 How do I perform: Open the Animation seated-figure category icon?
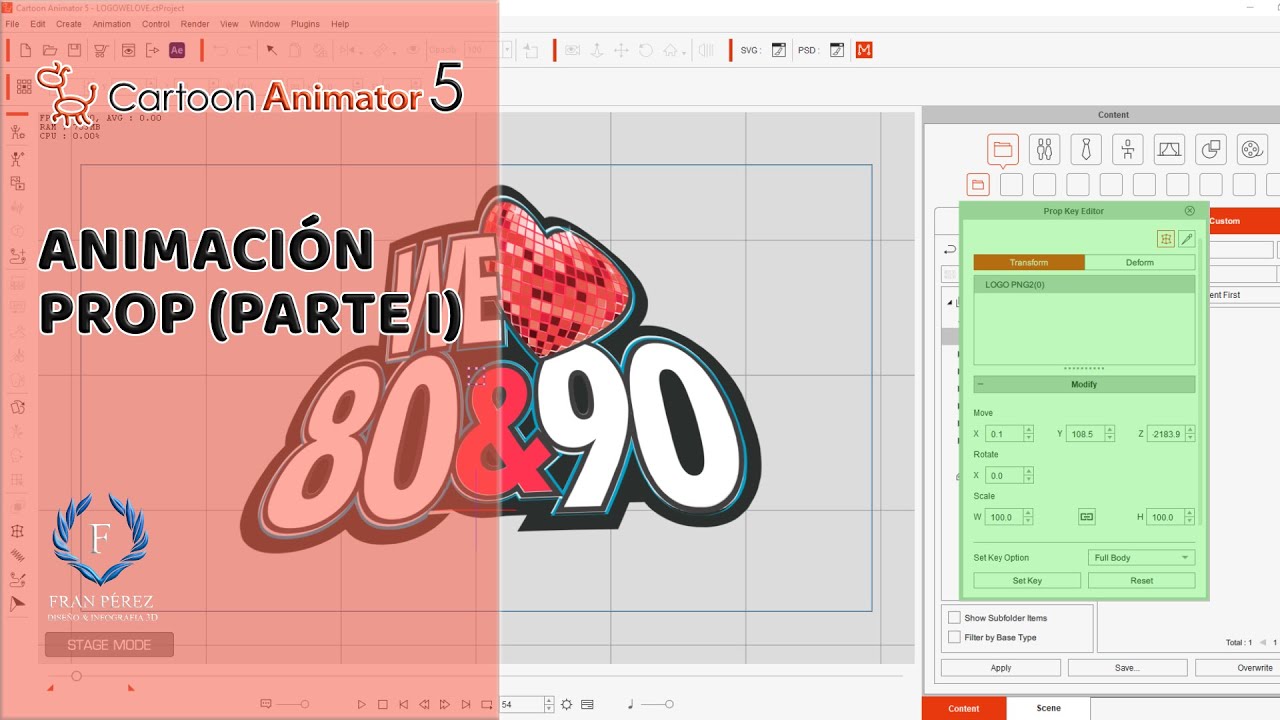(1128, 149)
